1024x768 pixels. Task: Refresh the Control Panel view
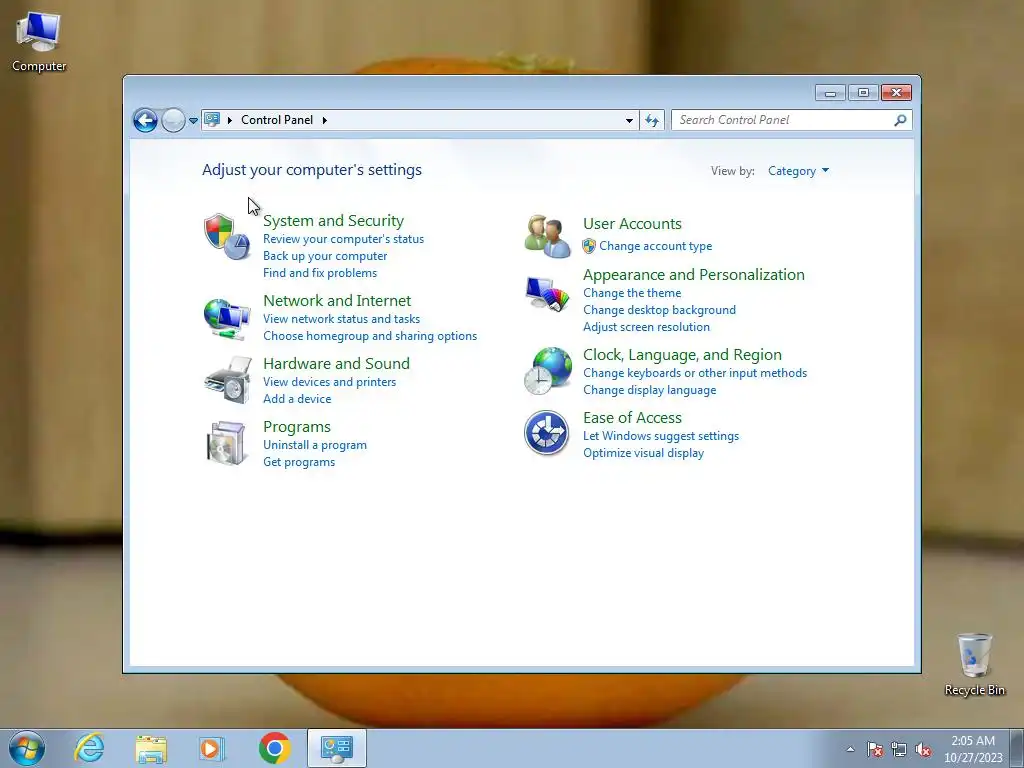652,120
